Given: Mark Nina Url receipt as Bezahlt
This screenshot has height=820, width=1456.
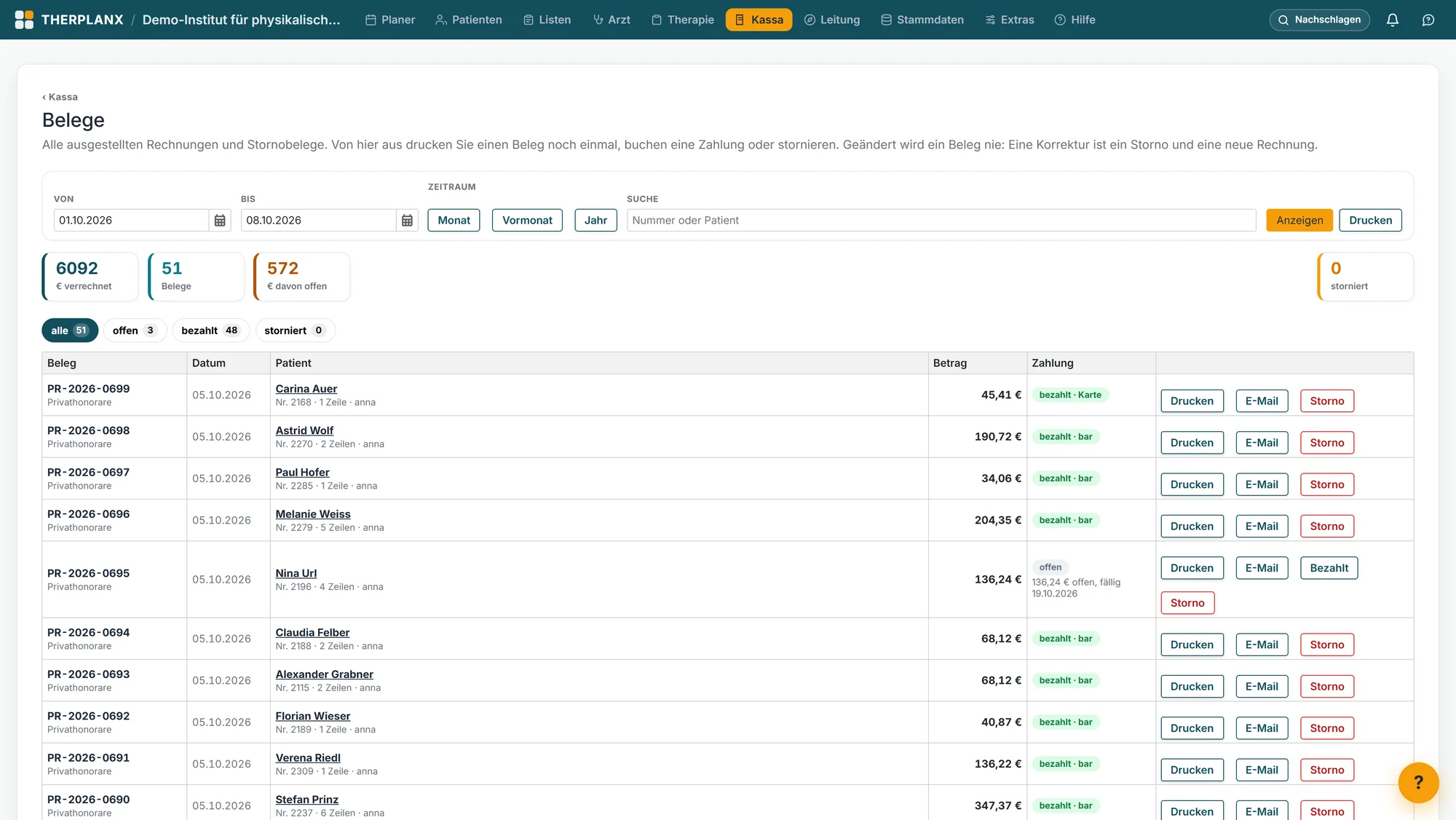Looking at the screenshot, I should [x=1329, y=568].
